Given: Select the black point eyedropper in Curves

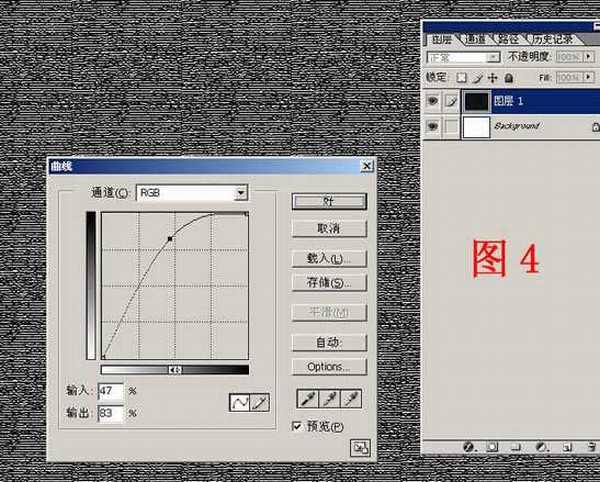Looking at the screenshot, I should (308, 400).
